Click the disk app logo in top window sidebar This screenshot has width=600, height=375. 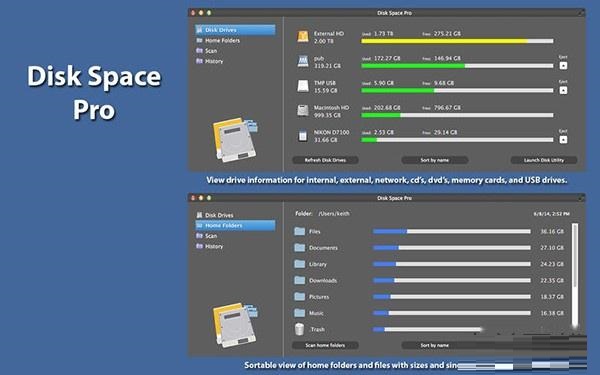[x=235, y=140]
